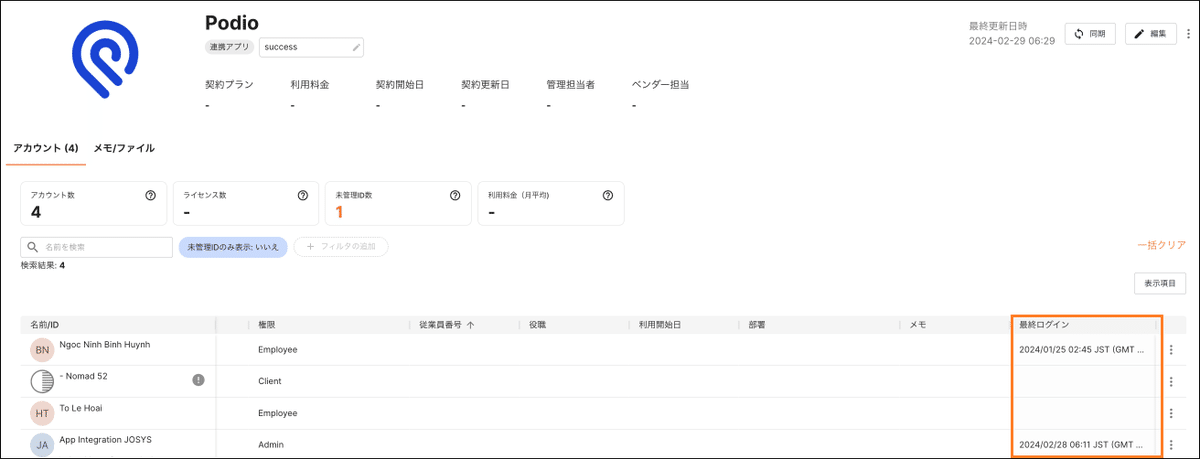Click name Ngoc Ninh Binh Huynh
Viewport: 1200px width, 459px height.
(x=105, y=344)
